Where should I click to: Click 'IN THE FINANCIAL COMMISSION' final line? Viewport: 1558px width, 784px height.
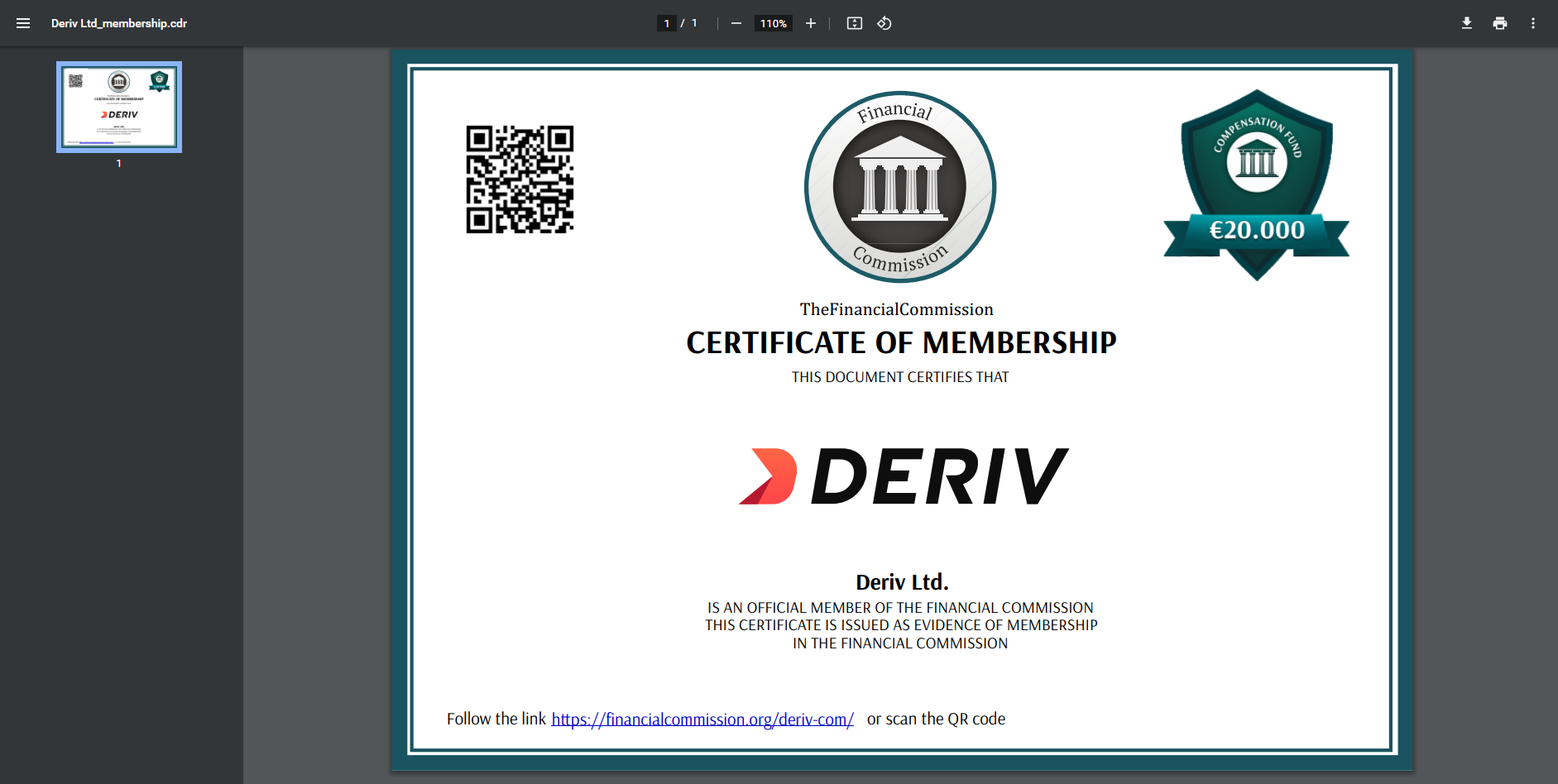tap(900, 643)
